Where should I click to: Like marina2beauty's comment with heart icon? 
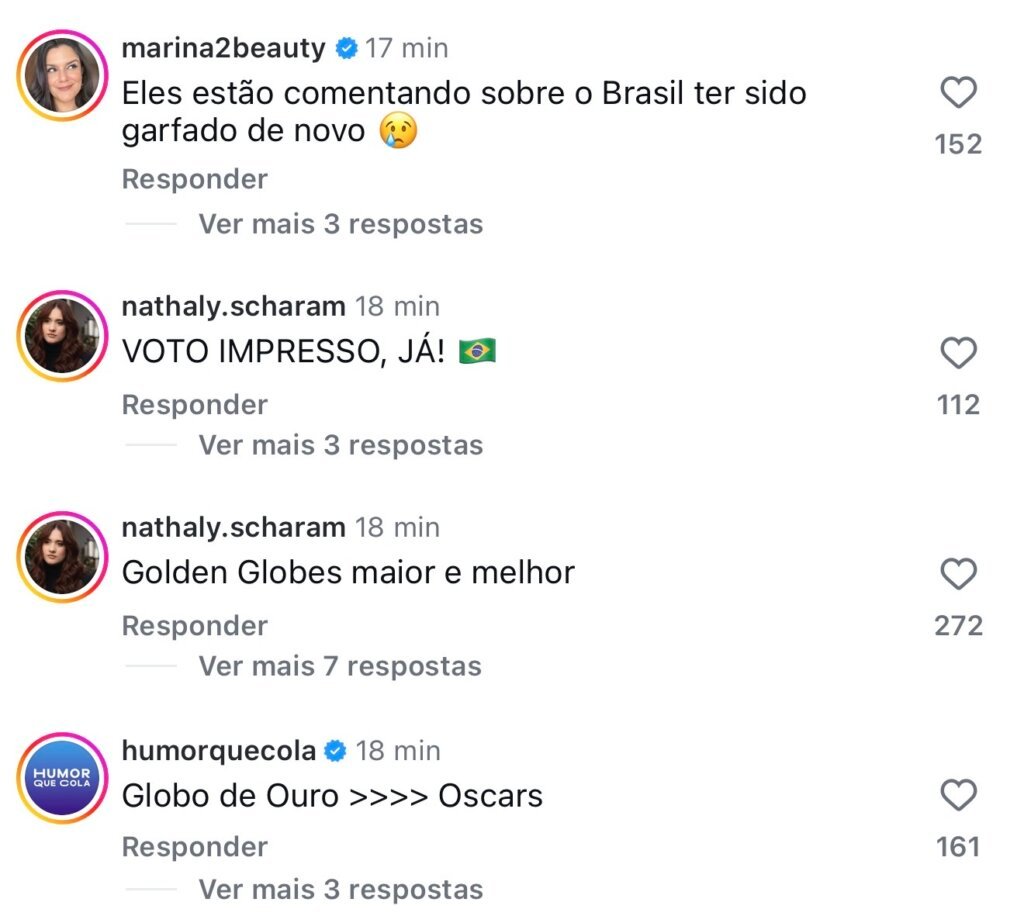pyautogui.click(x=959, y=95)
